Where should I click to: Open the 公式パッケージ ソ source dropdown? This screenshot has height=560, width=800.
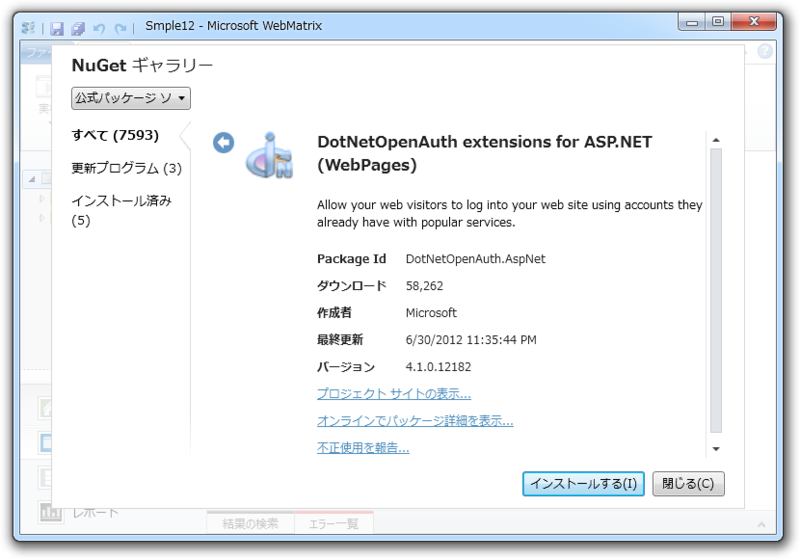pyautogui.click(x=131, y=98)
